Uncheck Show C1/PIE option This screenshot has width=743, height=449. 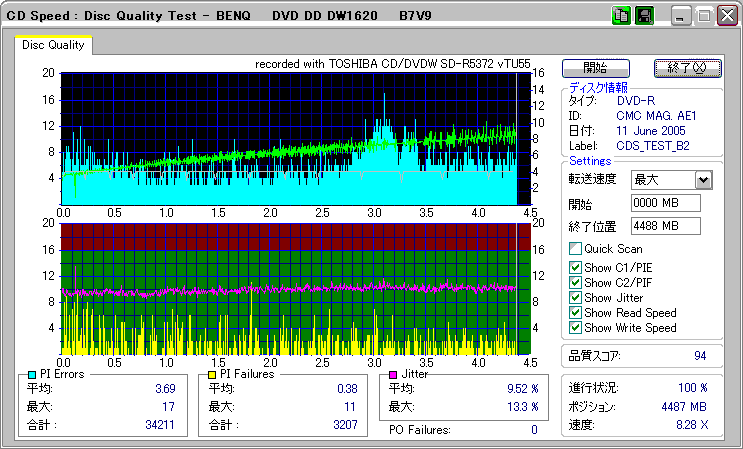pyautogui.click(x=575, y=267)
